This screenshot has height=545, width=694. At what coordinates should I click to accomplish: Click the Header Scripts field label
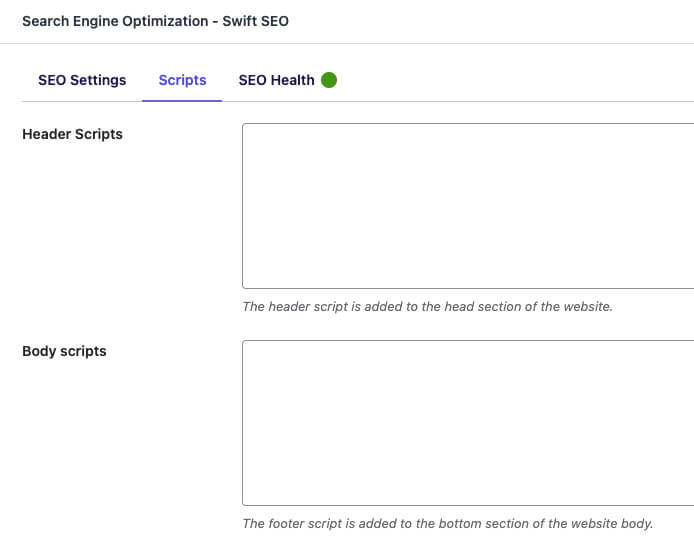72,134
